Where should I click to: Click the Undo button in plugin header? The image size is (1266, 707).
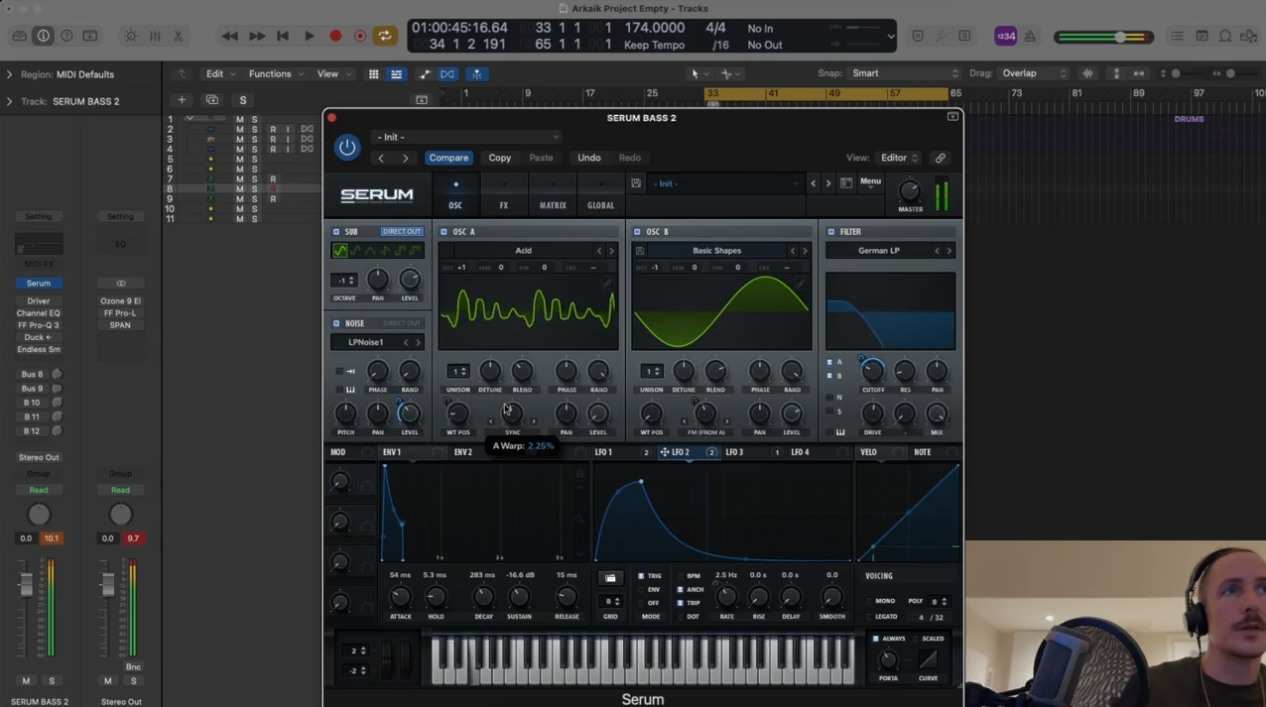tap(589, 158)
